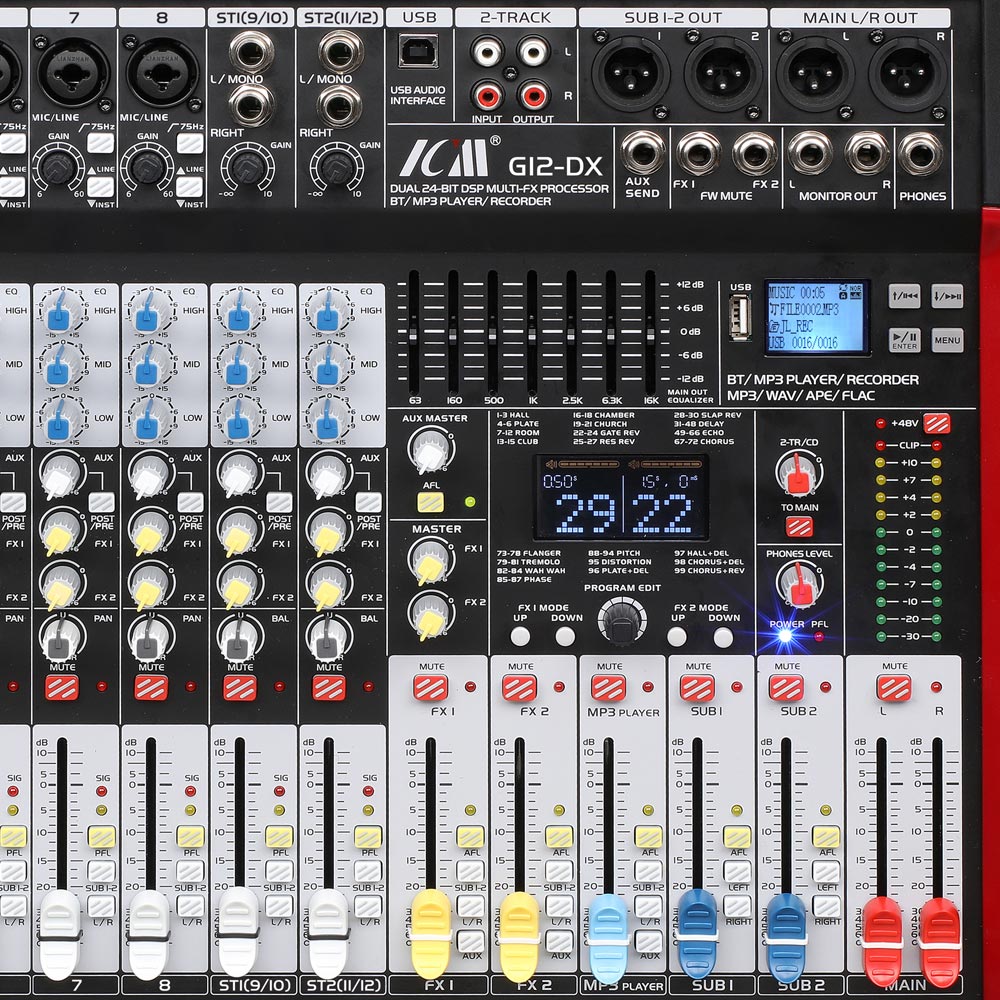Screen dimensions: 1000x1000
Task: Toggle AUX button on FX 2 strip
Action: tap(559, 941)
